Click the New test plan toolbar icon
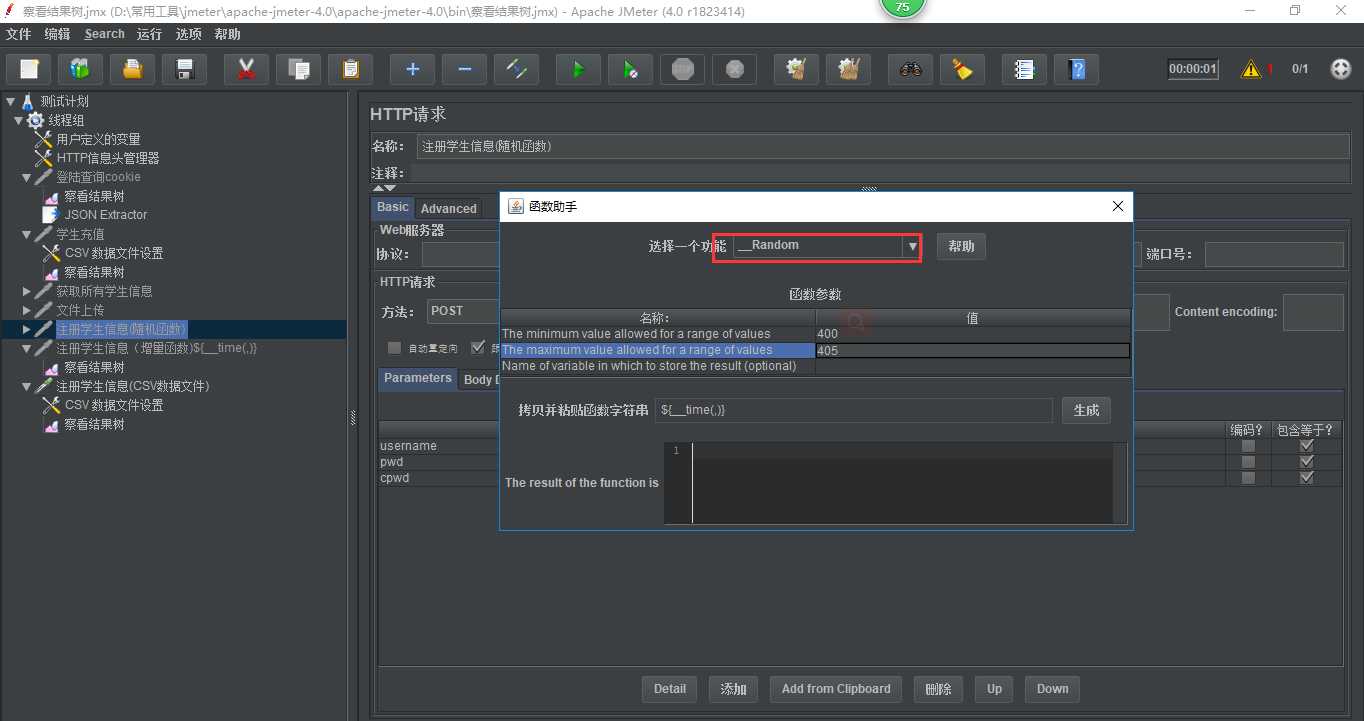 (29, 69)
